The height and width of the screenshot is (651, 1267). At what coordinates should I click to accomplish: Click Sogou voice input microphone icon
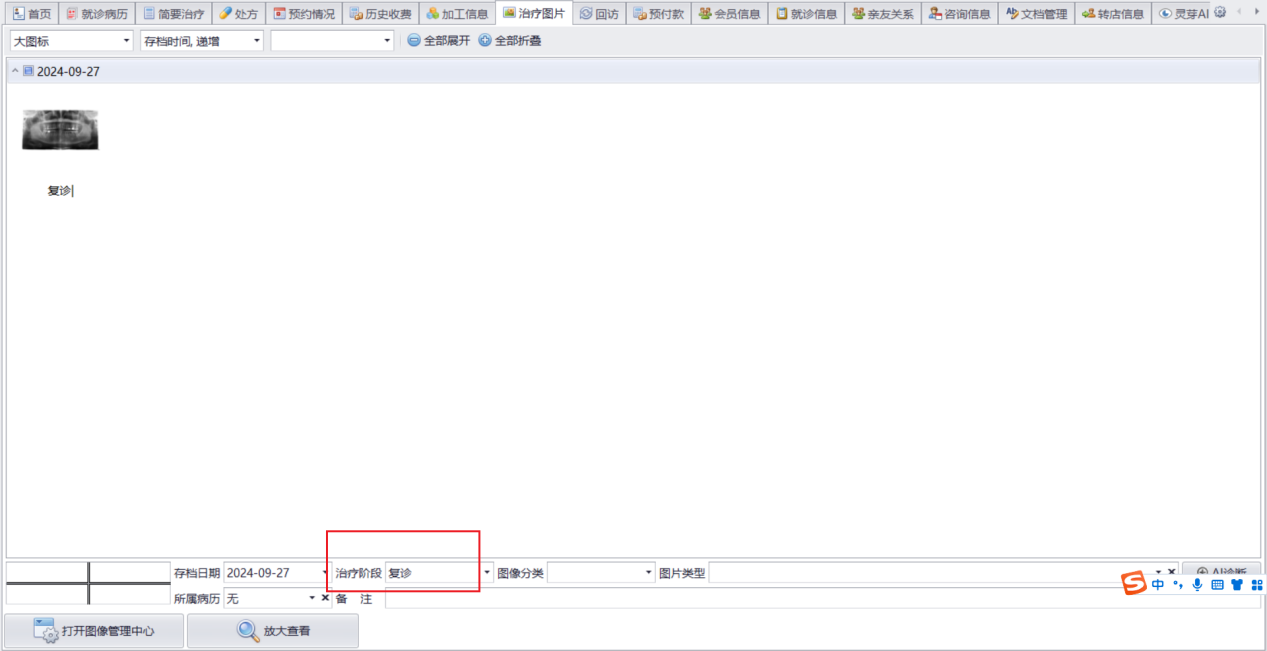click(1197, 585)
